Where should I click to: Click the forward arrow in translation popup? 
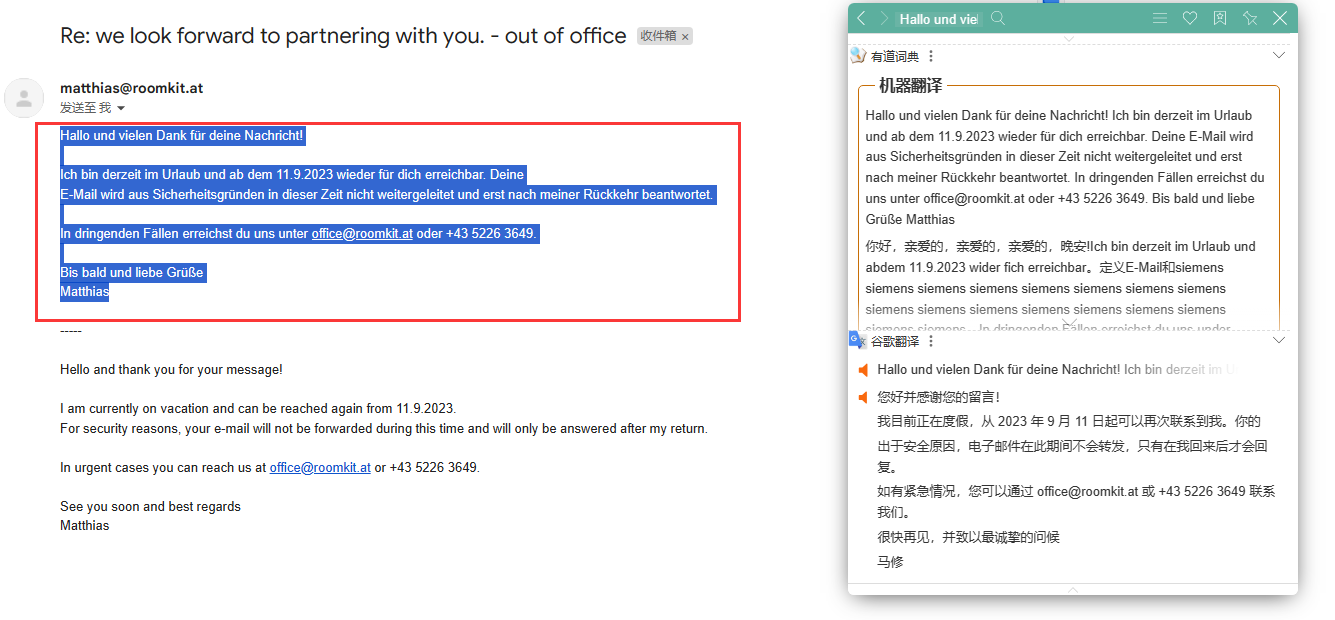click(x=884, y=19)
